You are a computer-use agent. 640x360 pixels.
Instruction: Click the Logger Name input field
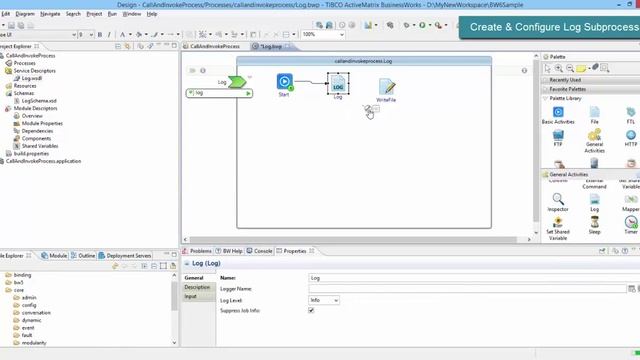pyautogui.click(x=467, y=289)
